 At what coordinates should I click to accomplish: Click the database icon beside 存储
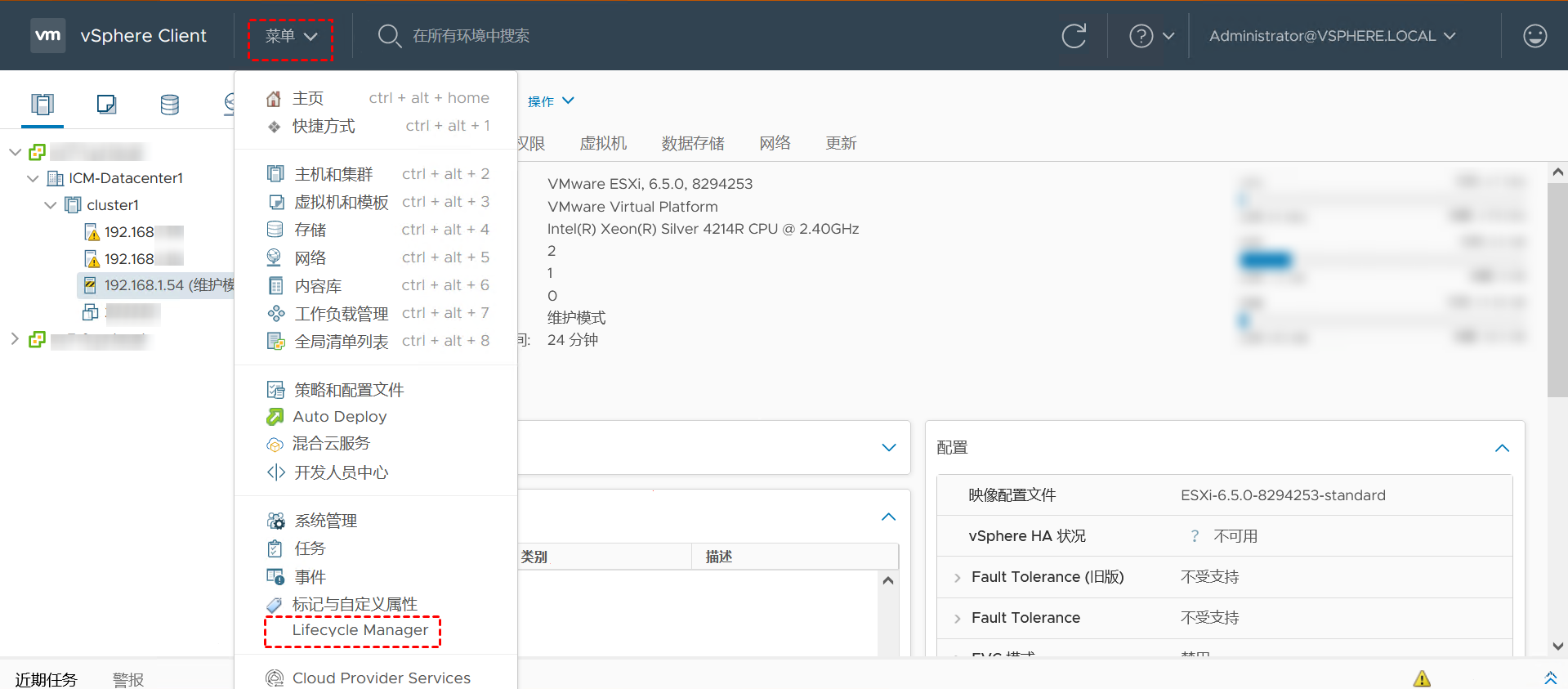[275, 230]
